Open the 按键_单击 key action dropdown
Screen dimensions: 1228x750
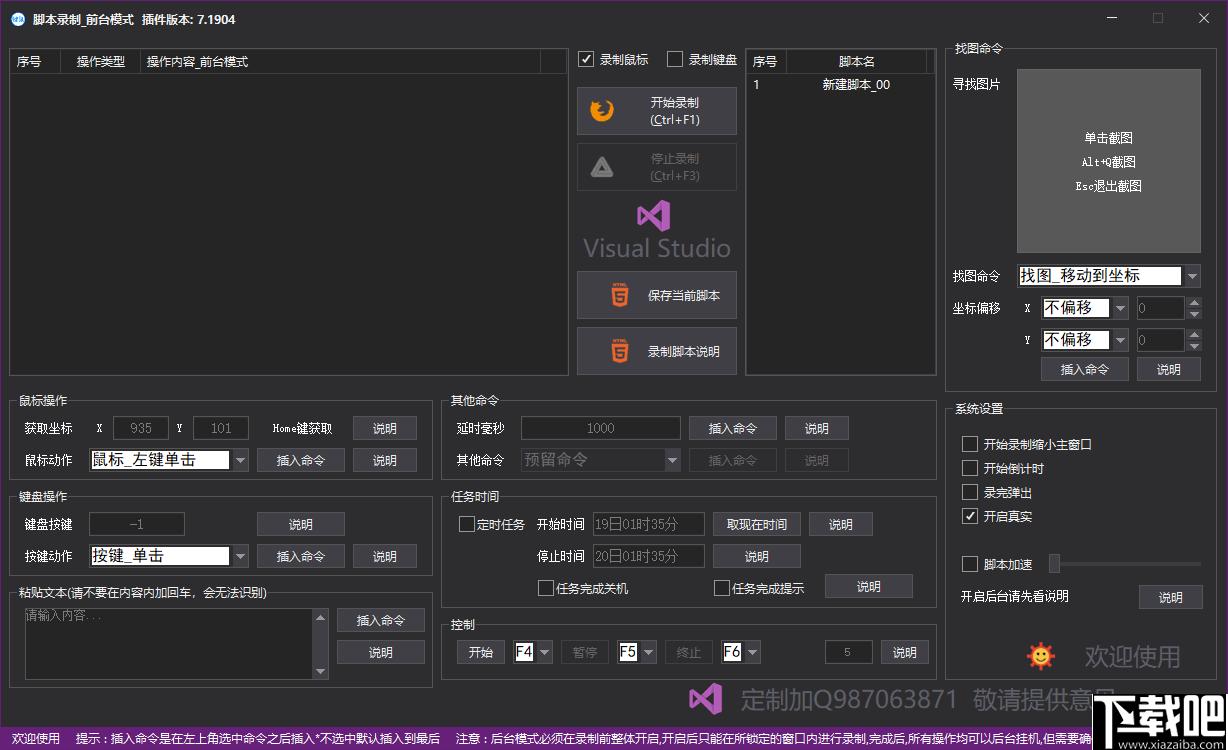[x=240, y=556]
